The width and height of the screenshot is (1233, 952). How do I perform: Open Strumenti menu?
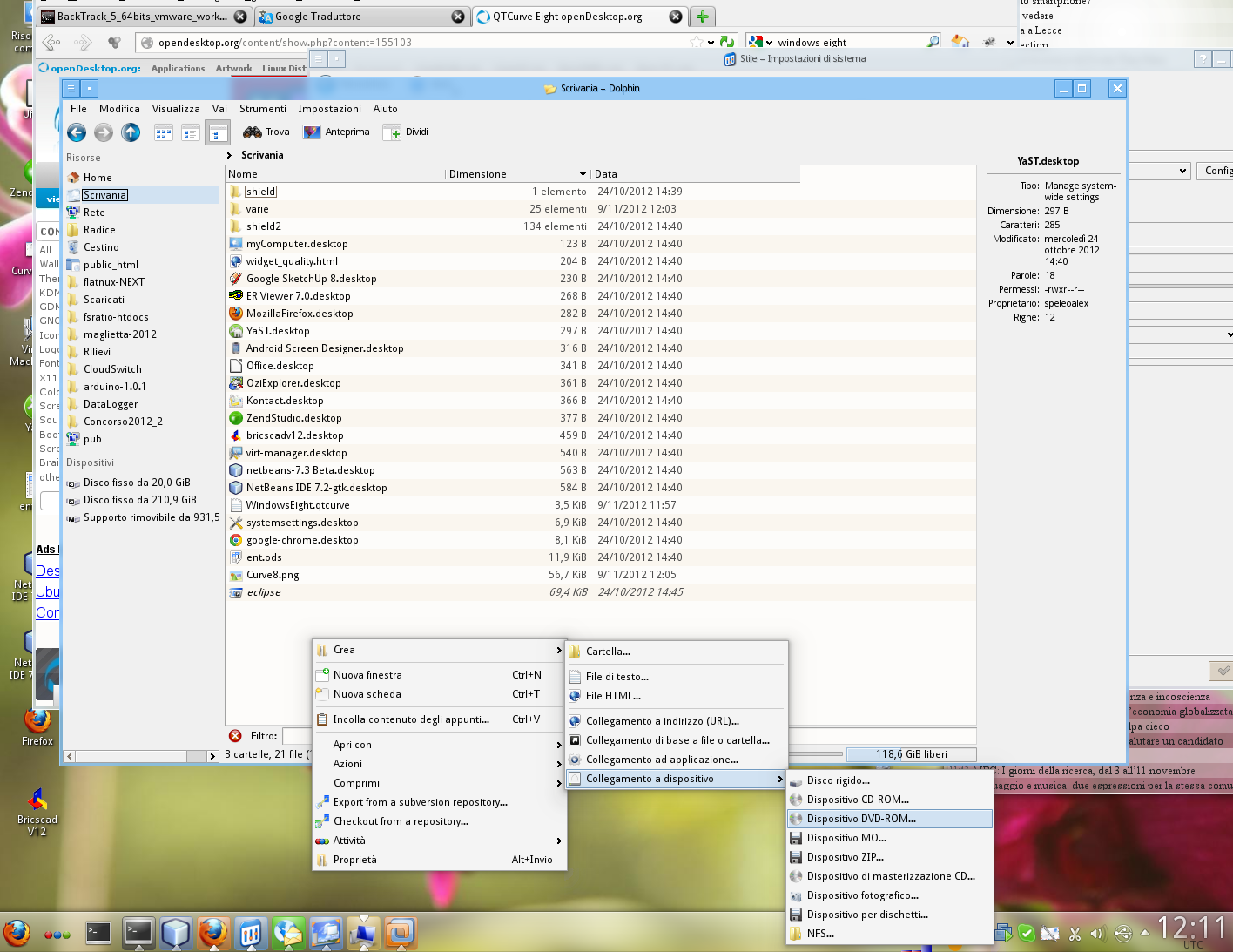pos(263,109)
